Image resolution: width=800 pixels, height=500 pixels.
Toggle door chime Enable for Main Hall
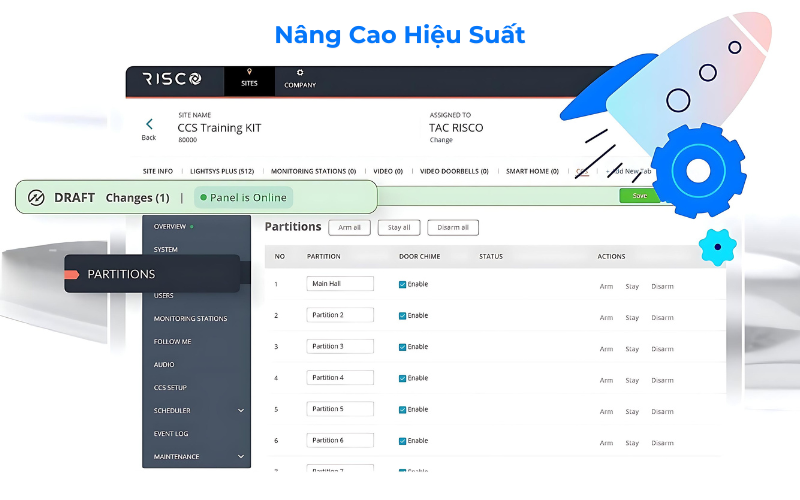tap(402, 285)
